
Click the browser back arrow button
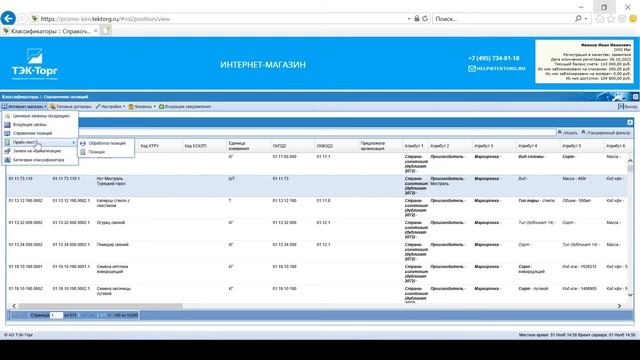[8, 18]
